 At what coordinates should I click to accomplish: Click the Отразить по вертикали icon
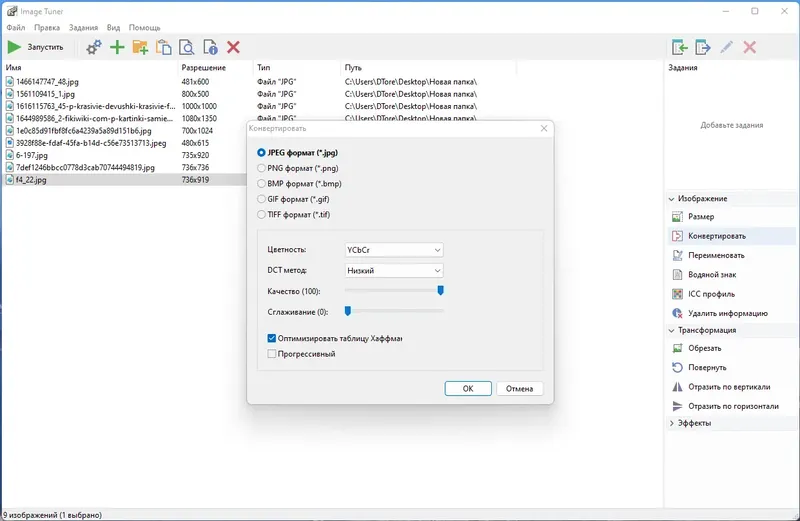pos(678,387)
